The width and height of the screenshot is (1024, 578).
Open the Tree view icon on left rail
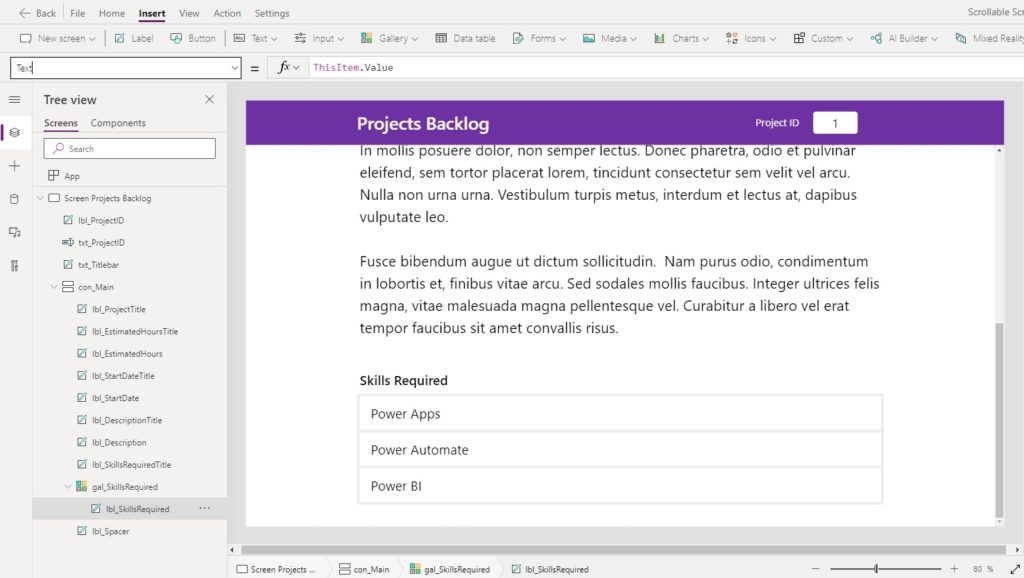click(14, 133)
